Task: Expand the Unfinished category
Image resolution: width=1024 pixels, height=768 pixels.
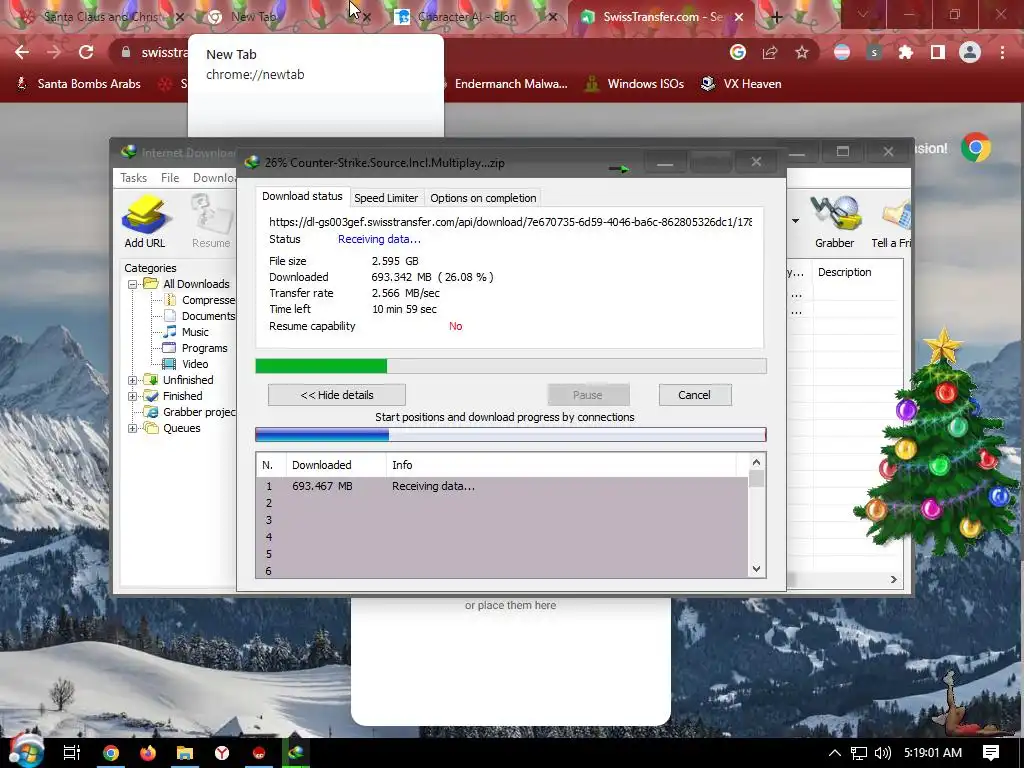Action: pos(133,380)
